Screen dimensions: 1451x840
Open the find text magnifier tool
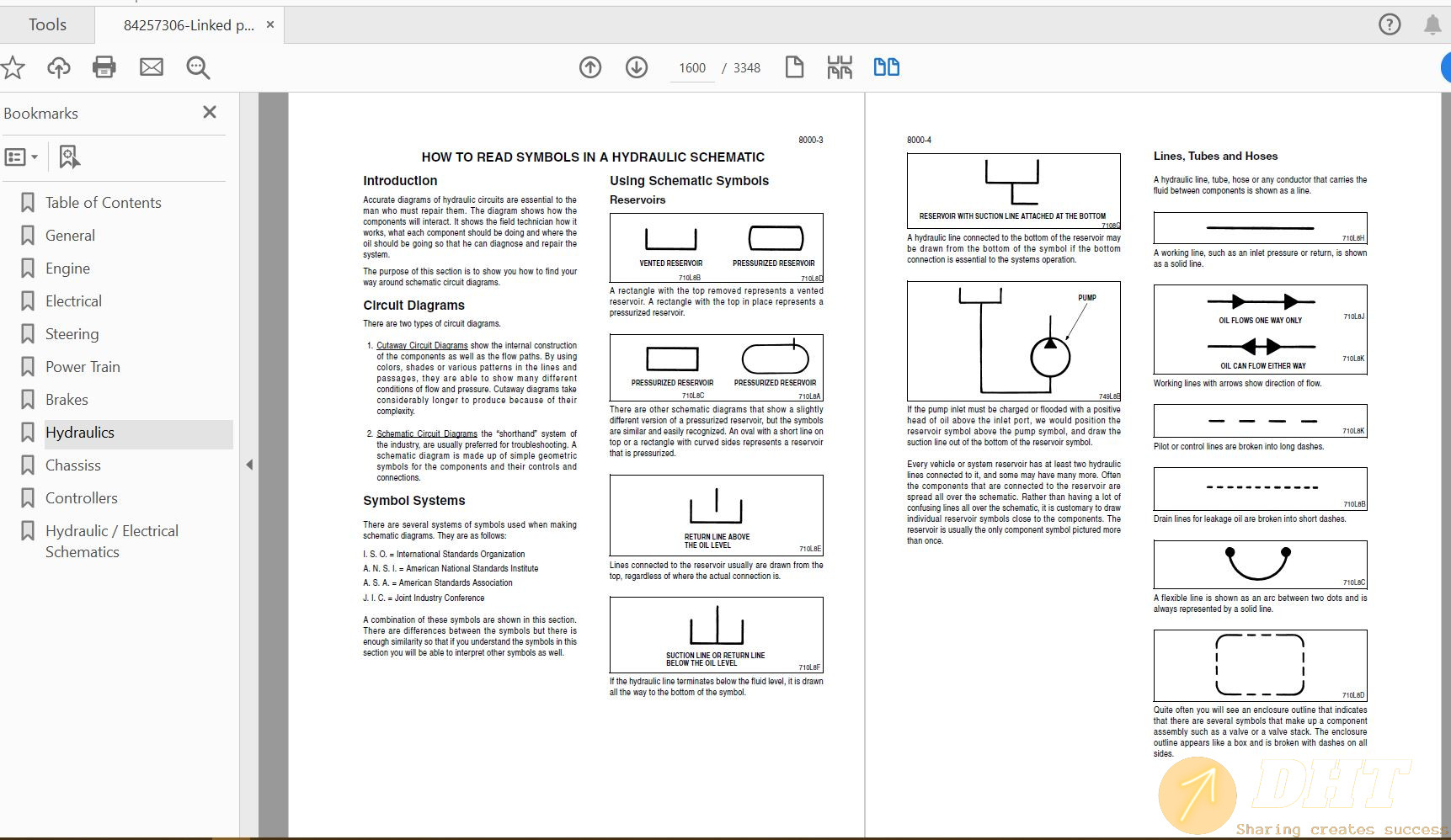tap(198, 67)
